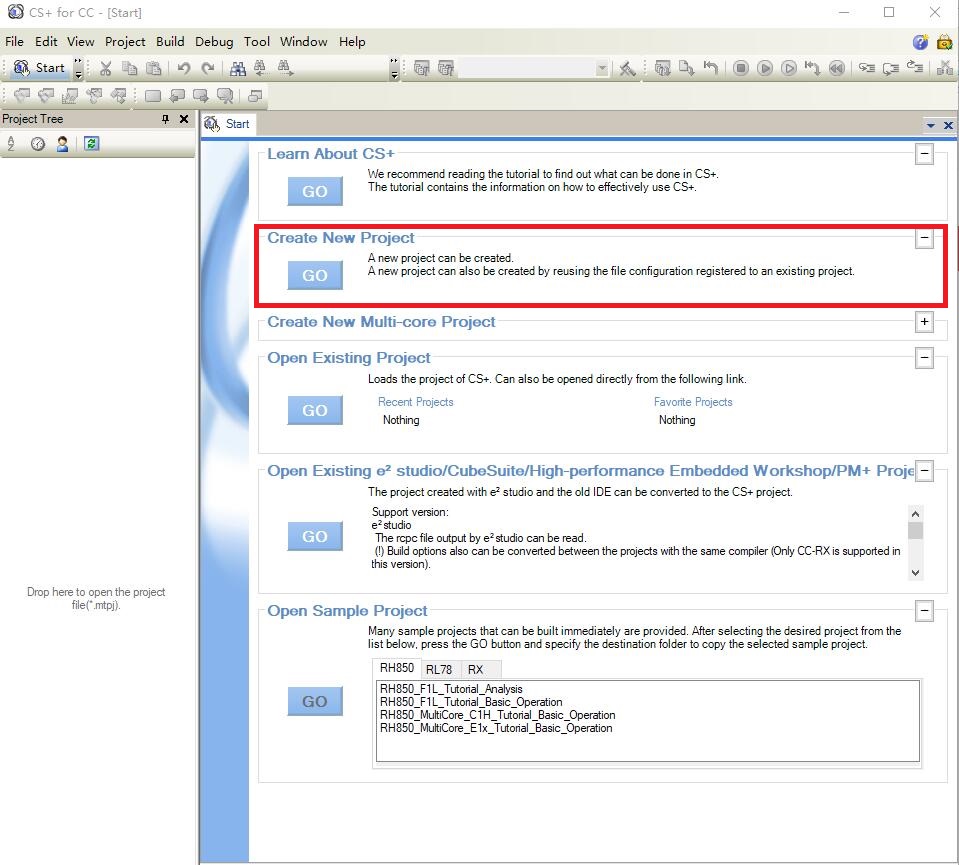Image resolution: width=959 pixels, height=865 pixels.
Task: Click the Renesas help icon at top right
Action: [x=920, y=42]
